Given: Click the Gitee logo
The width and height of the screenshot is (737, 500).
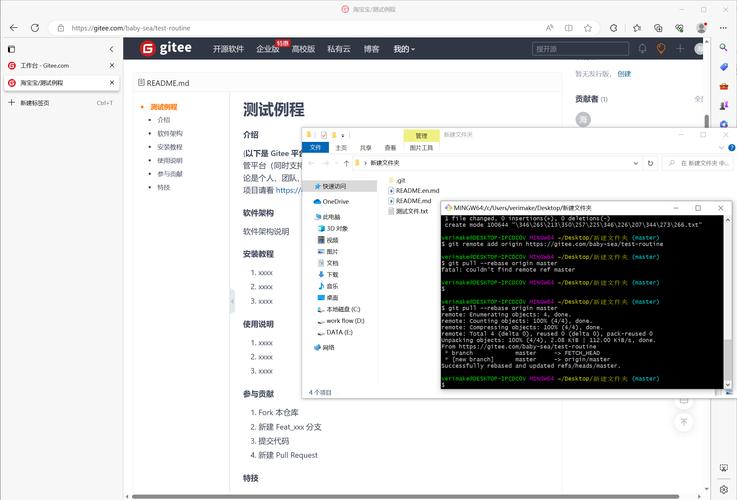Looking at the screenshot, I should point(166,48).
